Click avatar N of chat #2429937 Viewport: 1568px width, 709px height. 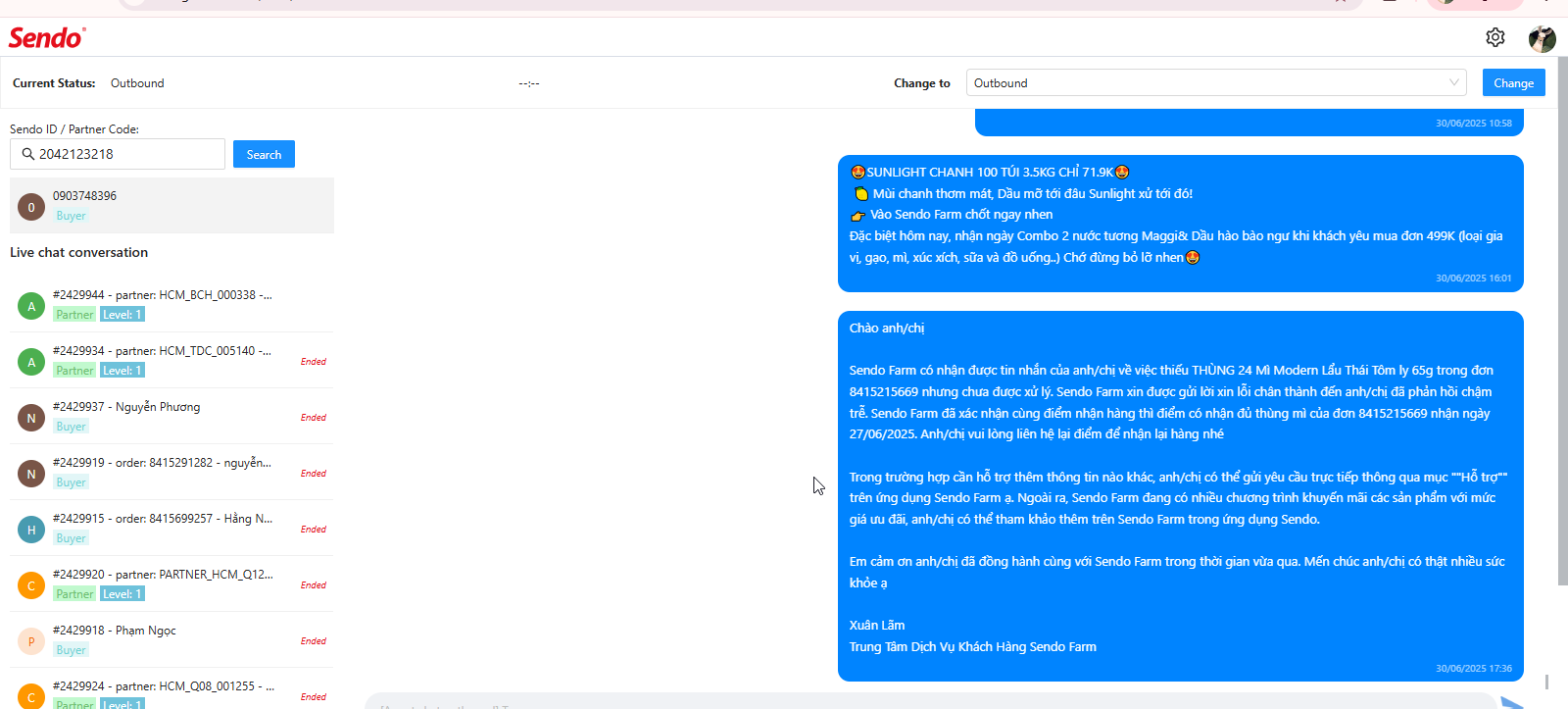(x=31, y=418)
